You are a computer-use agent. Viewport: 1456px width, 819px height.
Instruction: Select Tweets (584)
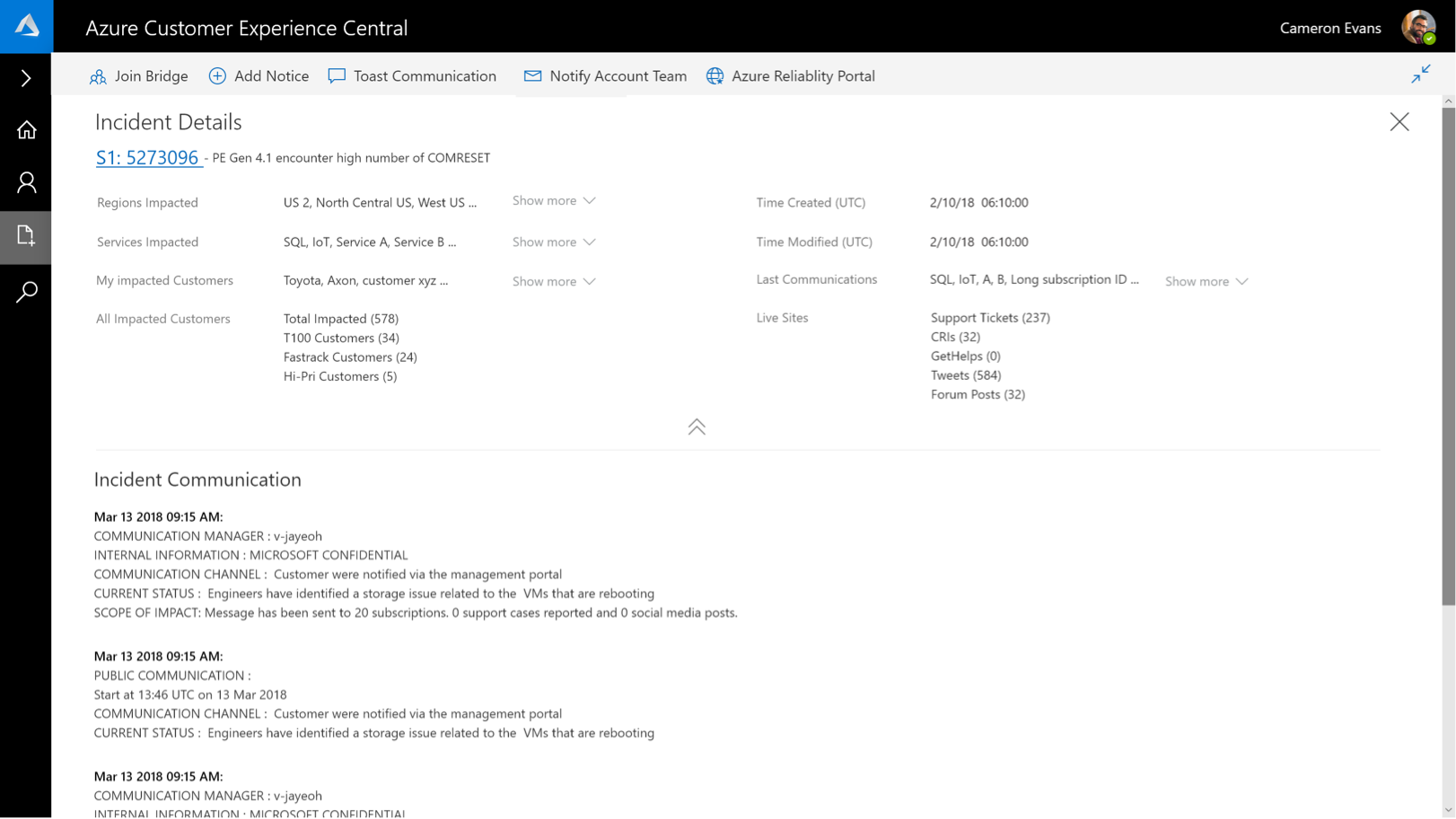click(966, 375)
